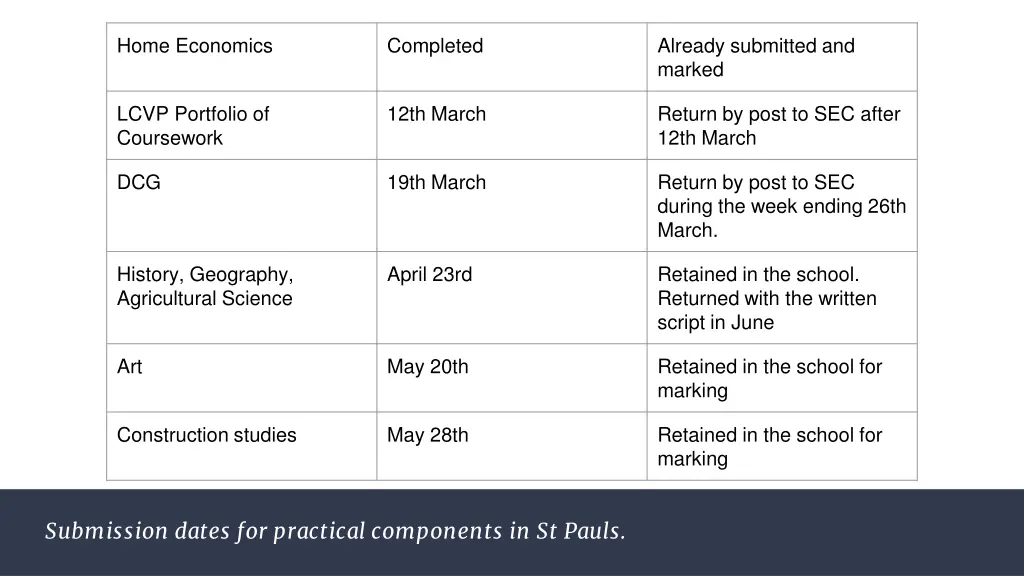
Task: Select the Art subject cell
Action: click(x=242, y=378)
